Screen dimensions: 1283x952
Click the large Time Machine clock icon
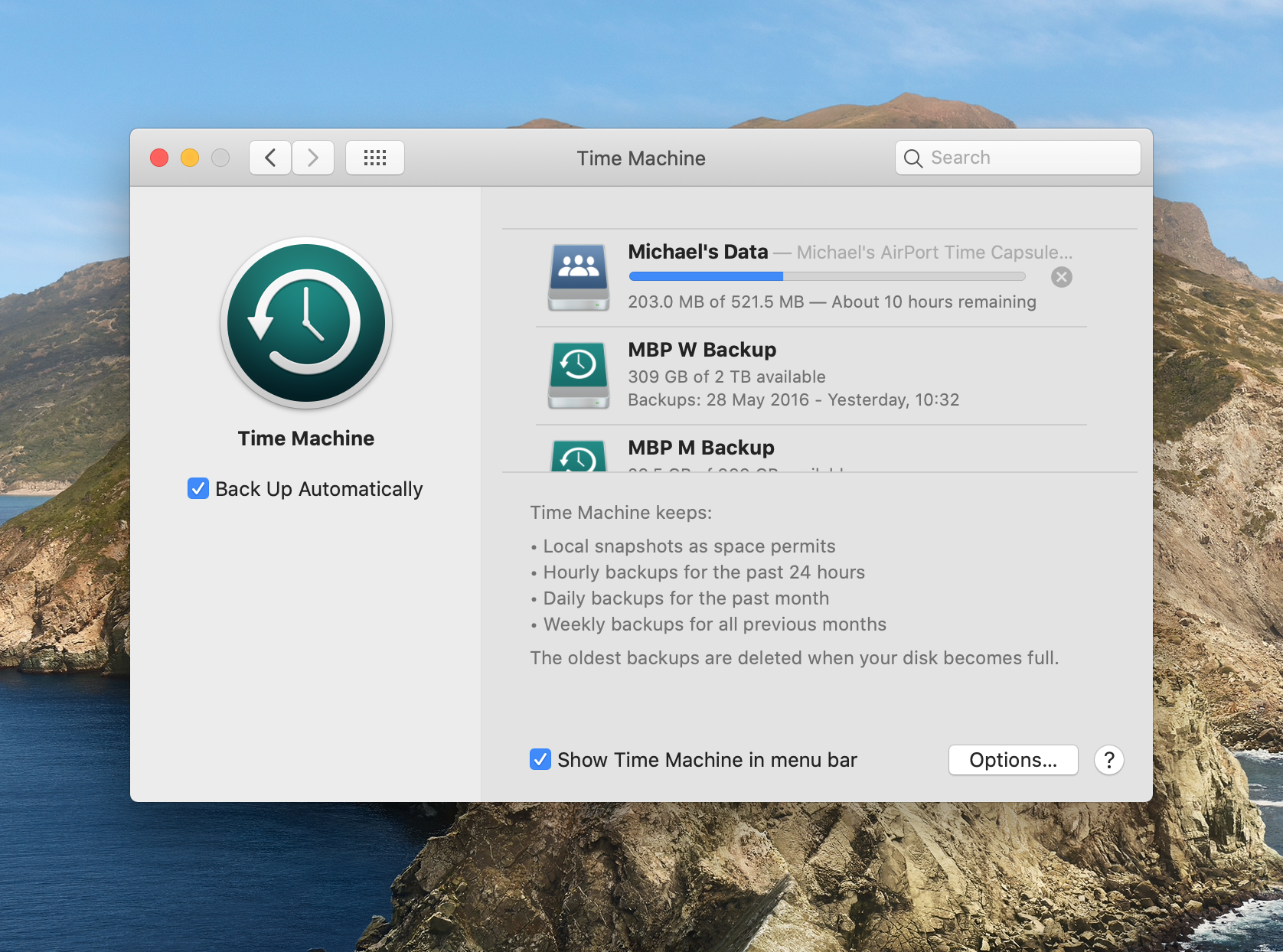click(306, 322)
